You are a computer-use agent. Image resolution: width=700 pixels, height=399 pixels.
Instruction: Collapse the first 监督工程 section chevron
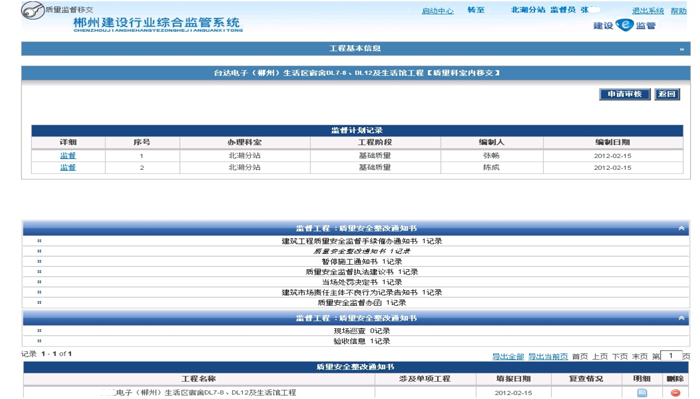681,228
